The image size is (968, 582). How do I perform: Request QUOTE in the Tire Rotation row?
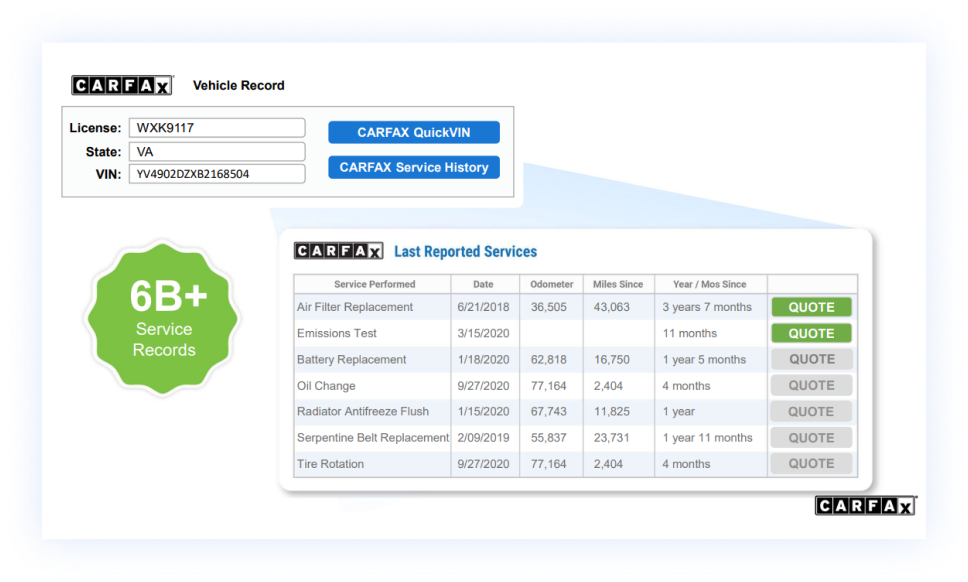tap(811, 464)
